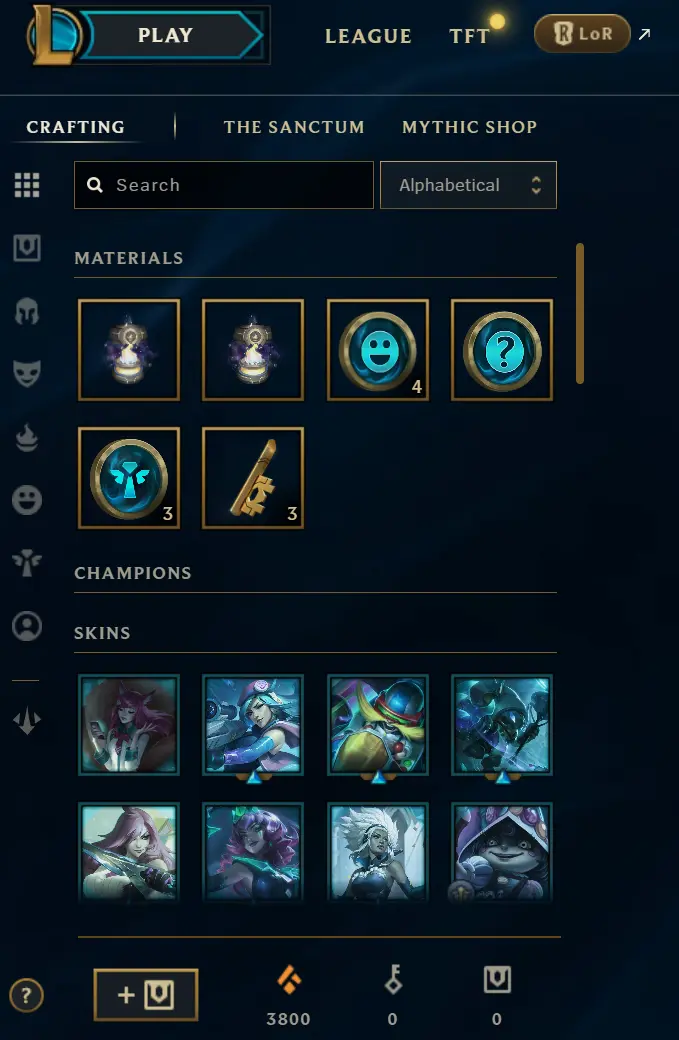The height and width of the screenshot is (1040, 679).
Task: Filter loot by skins mask icon
Action: [27, 373]
